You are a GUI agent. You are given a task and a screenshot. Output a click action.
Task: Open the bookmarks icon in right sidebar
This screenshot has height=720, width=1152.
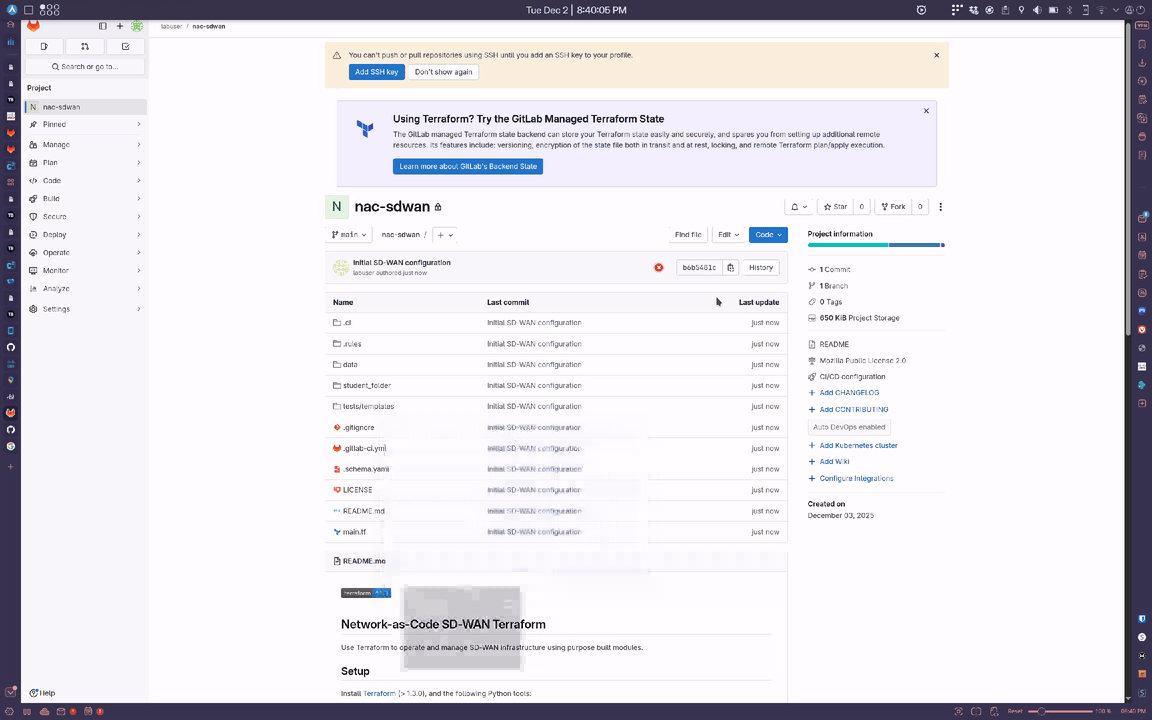pyautogui.click(x=1142, y=44)
